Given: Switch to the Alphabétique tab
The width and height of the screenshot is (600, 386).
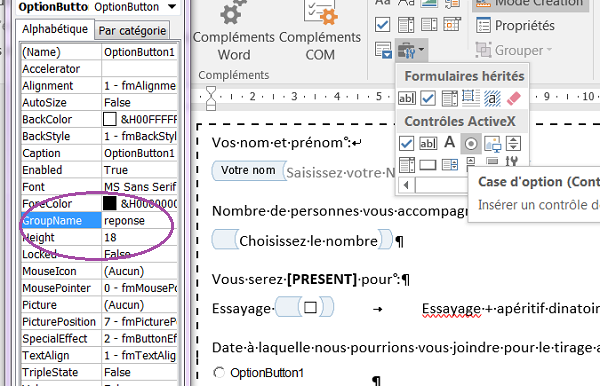Looking at the screenshot, I should click(x=55, y=29).
